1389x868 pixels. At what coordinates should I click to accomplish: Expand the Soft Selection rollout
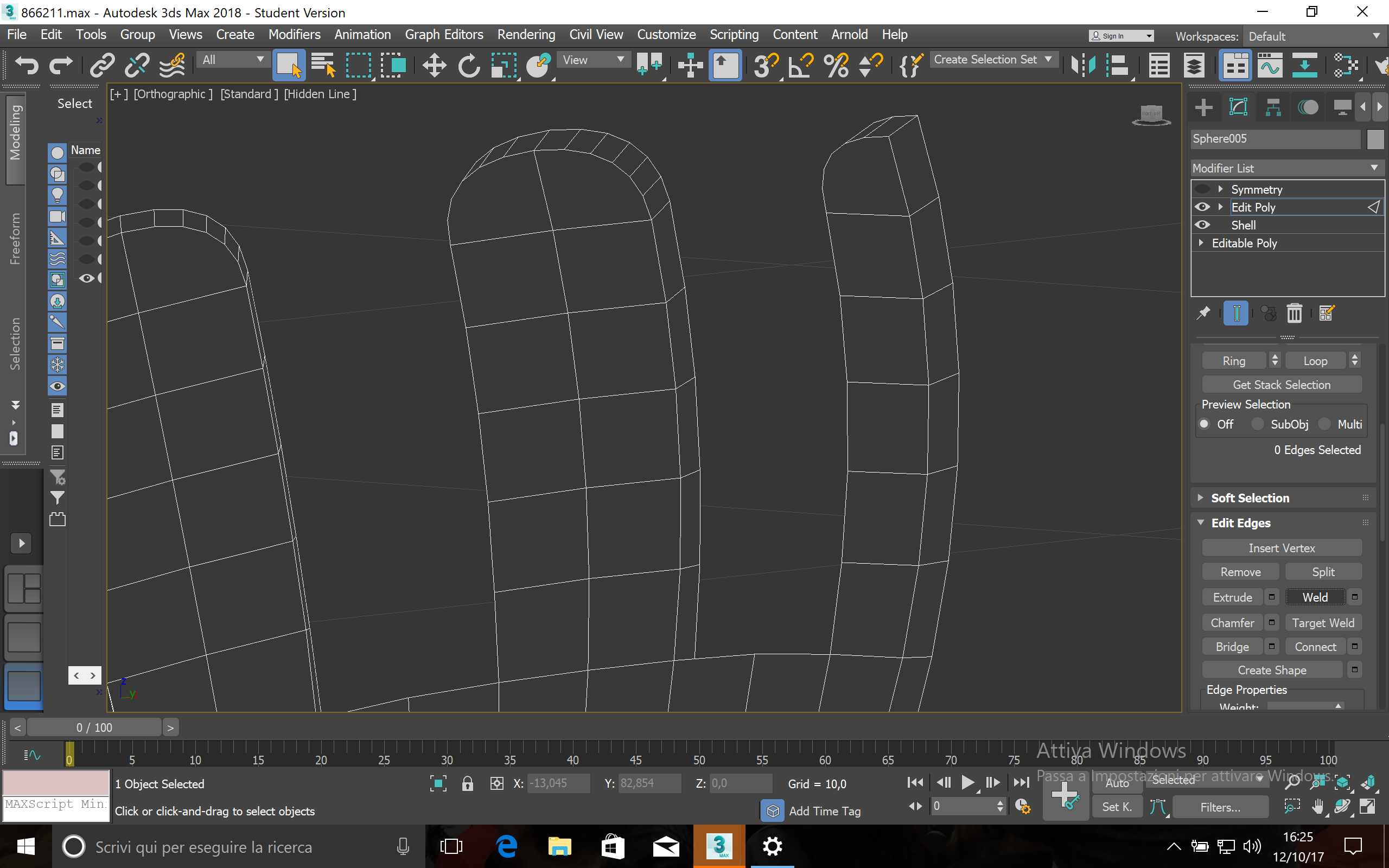tap(1250, 499)
